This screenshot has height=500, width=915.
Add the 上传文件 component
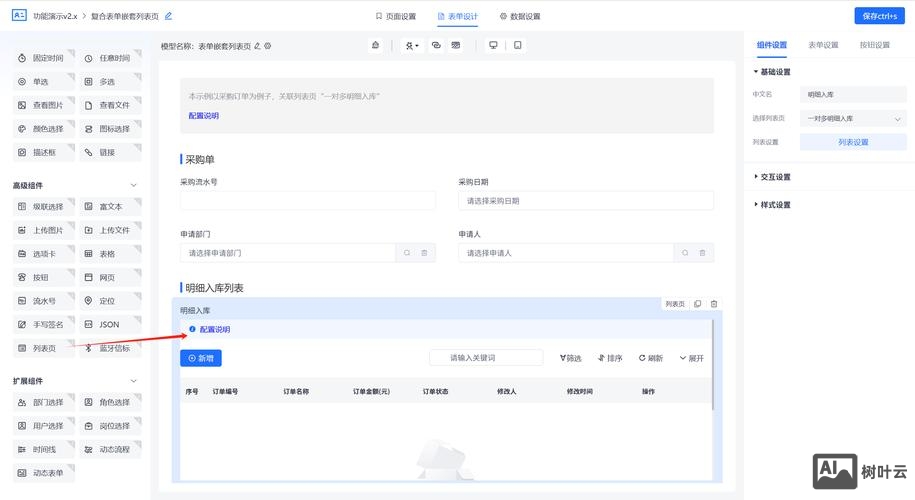(x=110, y=230)
